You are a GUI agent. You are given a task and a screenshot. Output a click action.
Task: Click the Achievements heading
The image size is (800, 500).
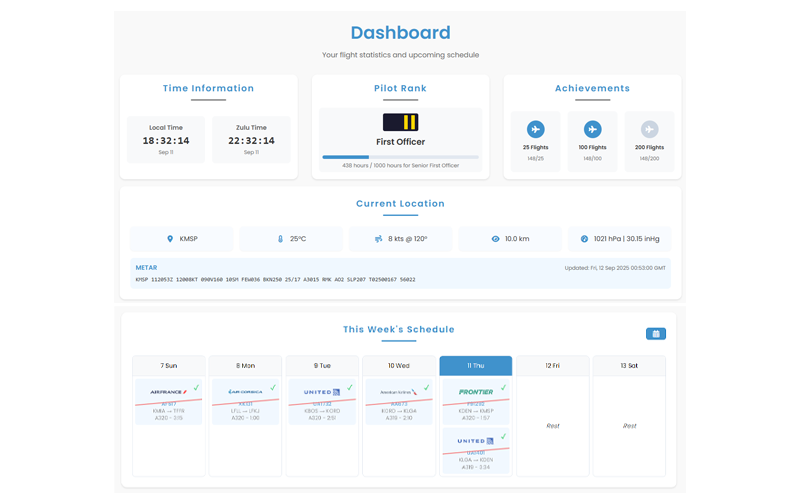tap(592, 88)
